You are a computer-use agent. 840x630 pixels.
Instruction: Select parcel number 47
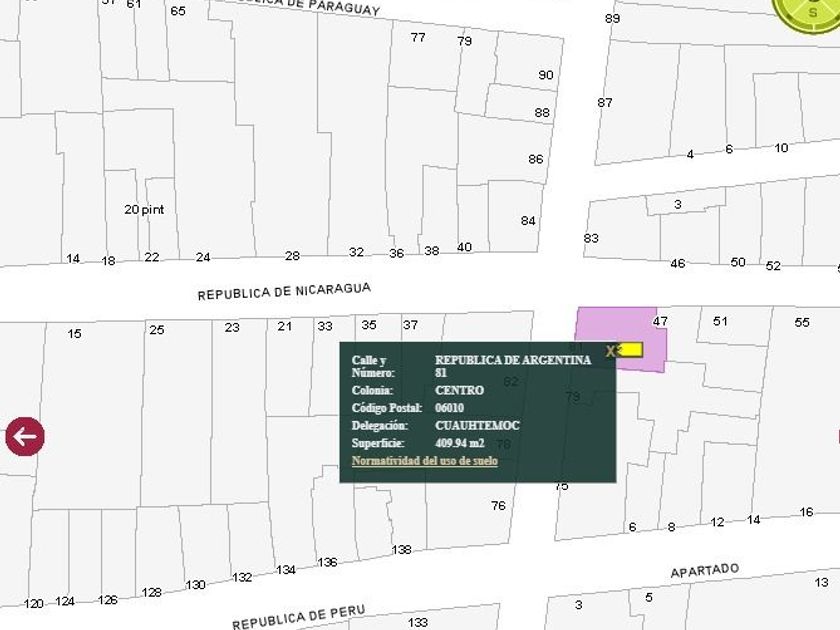[x=660, y=321]
